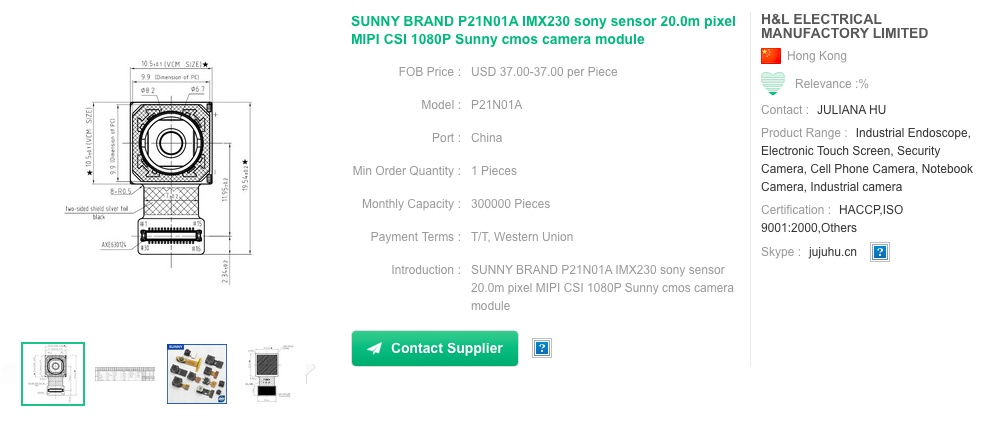Click the China flag icon
Image resolution: width=982 pixels, height=429 pixels.
click(x=771, y=56)
